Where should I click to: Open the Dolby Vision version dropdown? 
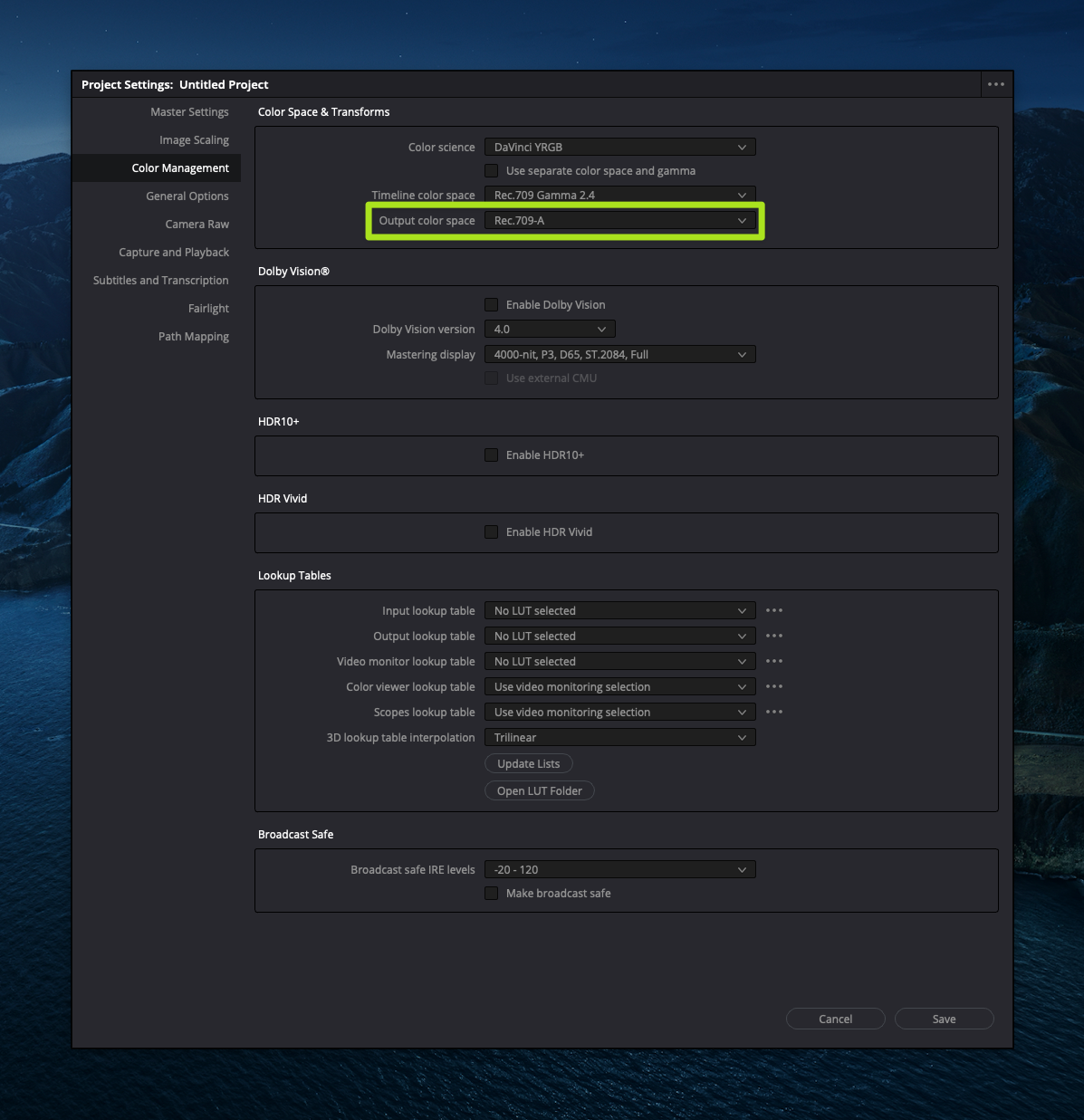(550, 329)
